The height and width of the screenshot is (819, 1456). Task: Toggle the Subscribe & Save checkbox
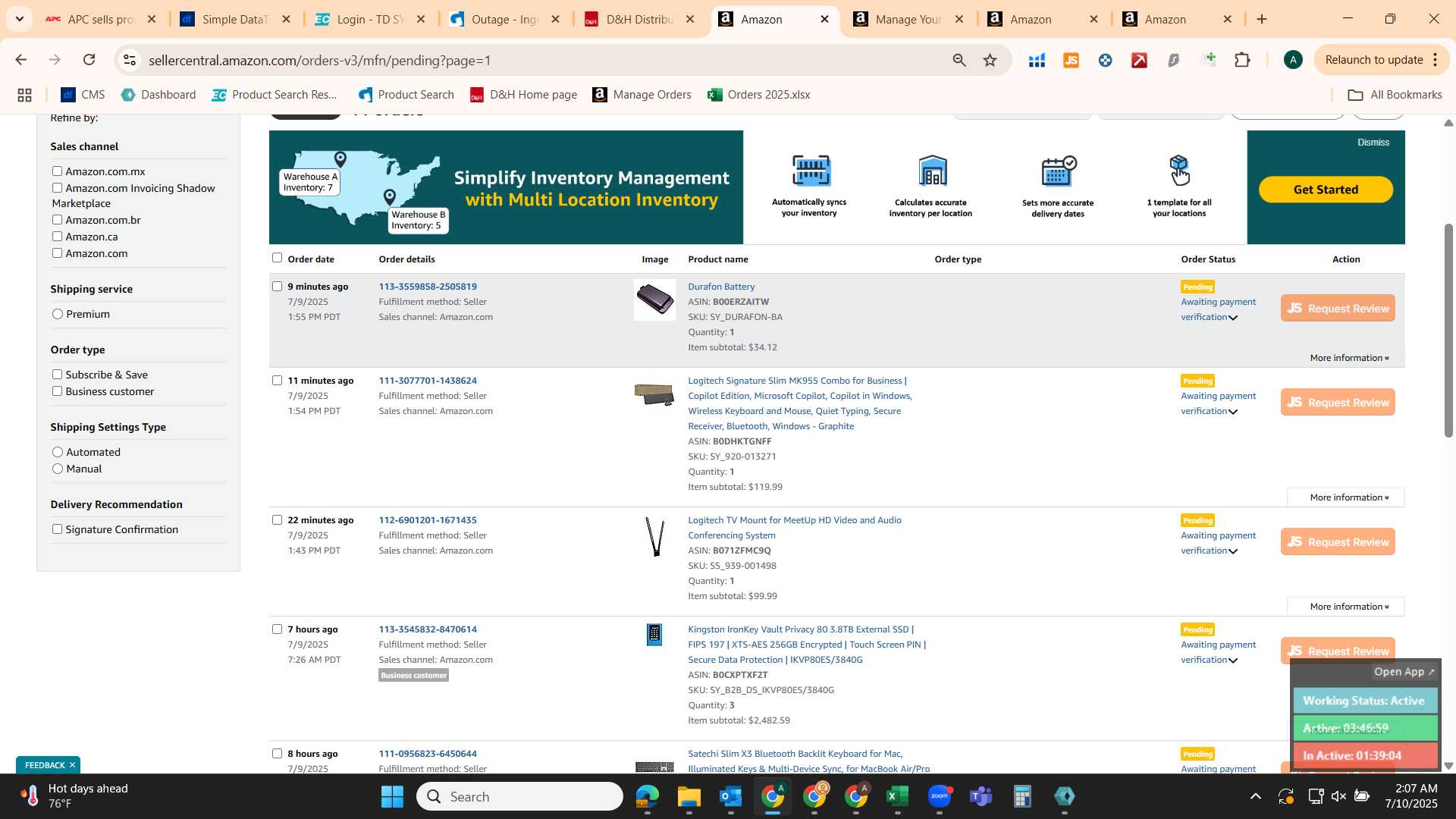[x=57, y=375]
